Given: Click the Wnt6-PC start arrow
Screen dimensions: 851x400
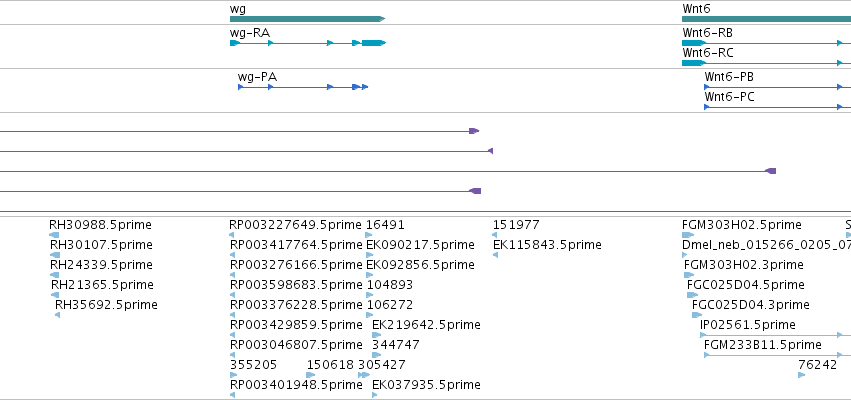Looking at the screenshot, I should [x=707, y=107].
